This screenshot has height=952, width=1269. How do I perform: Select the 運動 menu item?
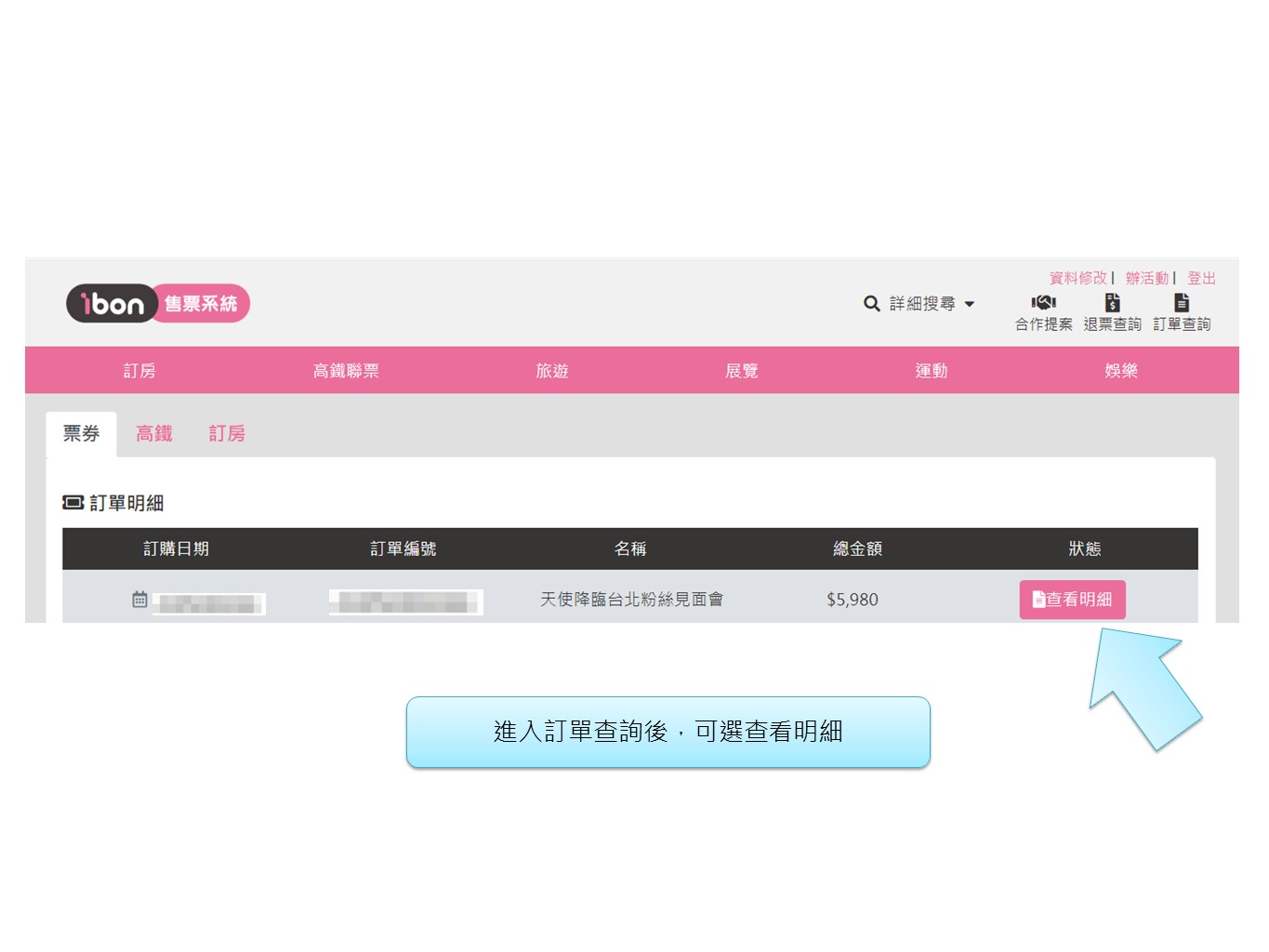pyautogui.click(x=932, y=371)
